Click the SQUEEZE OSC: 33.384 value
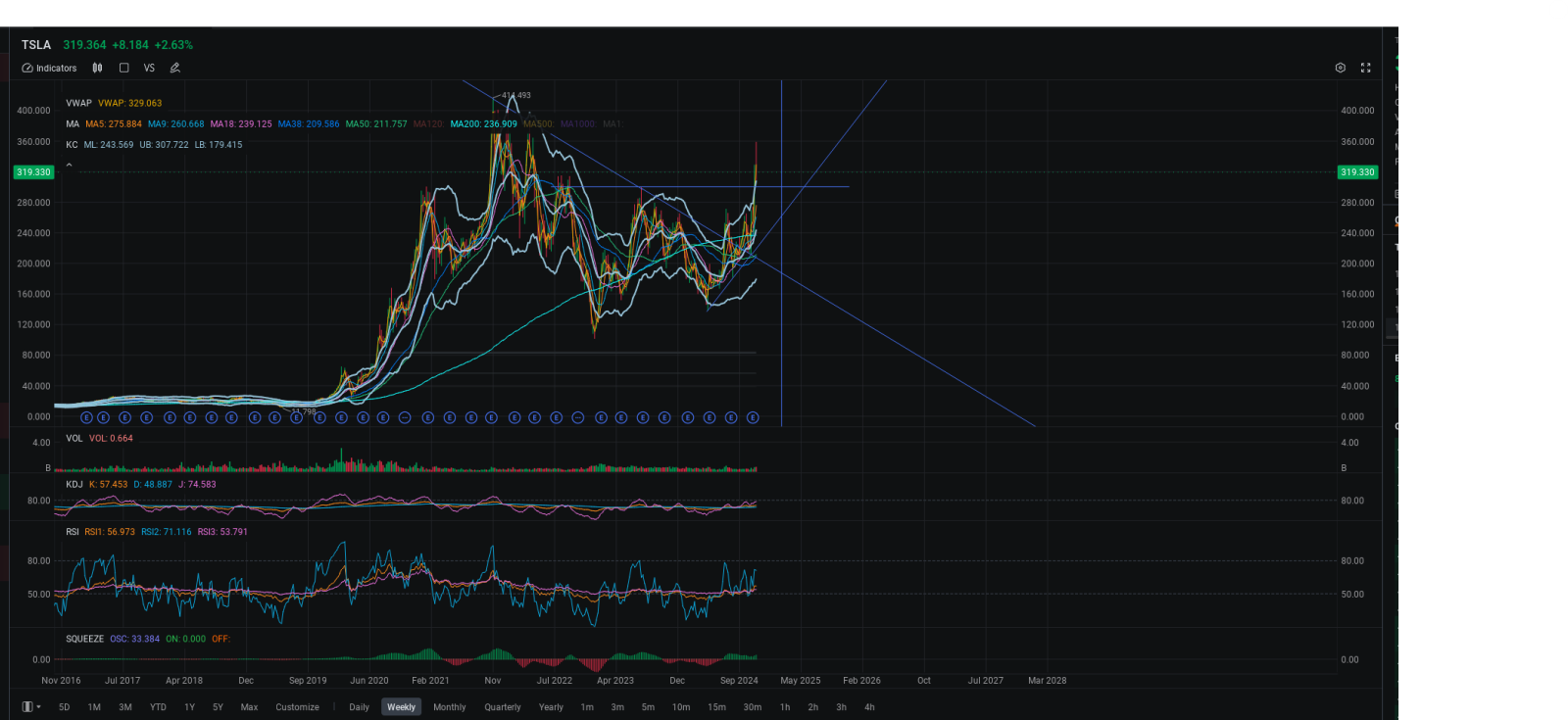The width and height of the screenshot is (1568, 720). tap(135, 639)
